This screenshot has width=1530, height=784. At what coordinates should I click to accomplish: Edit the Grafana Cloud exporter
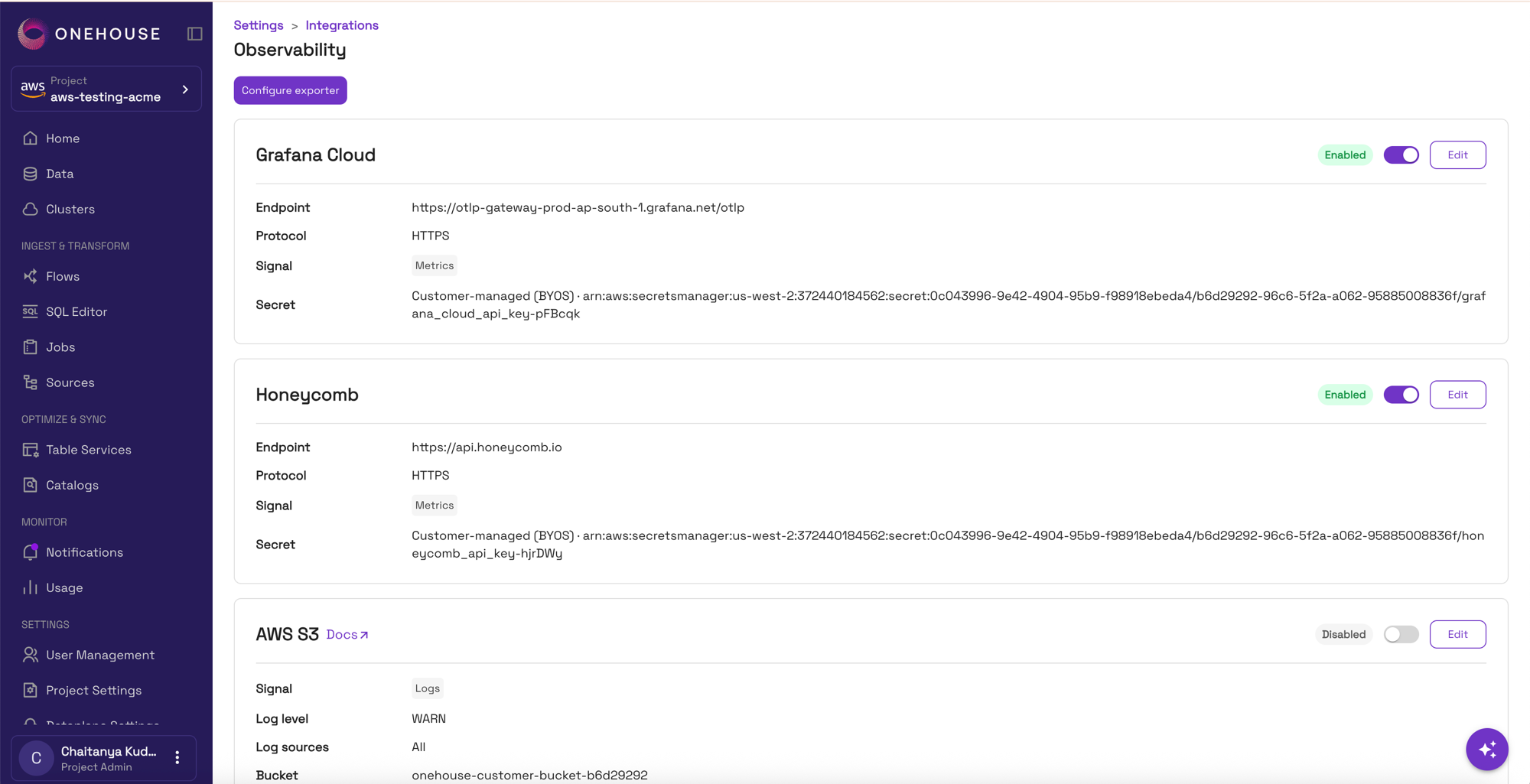coord(1457,155)
